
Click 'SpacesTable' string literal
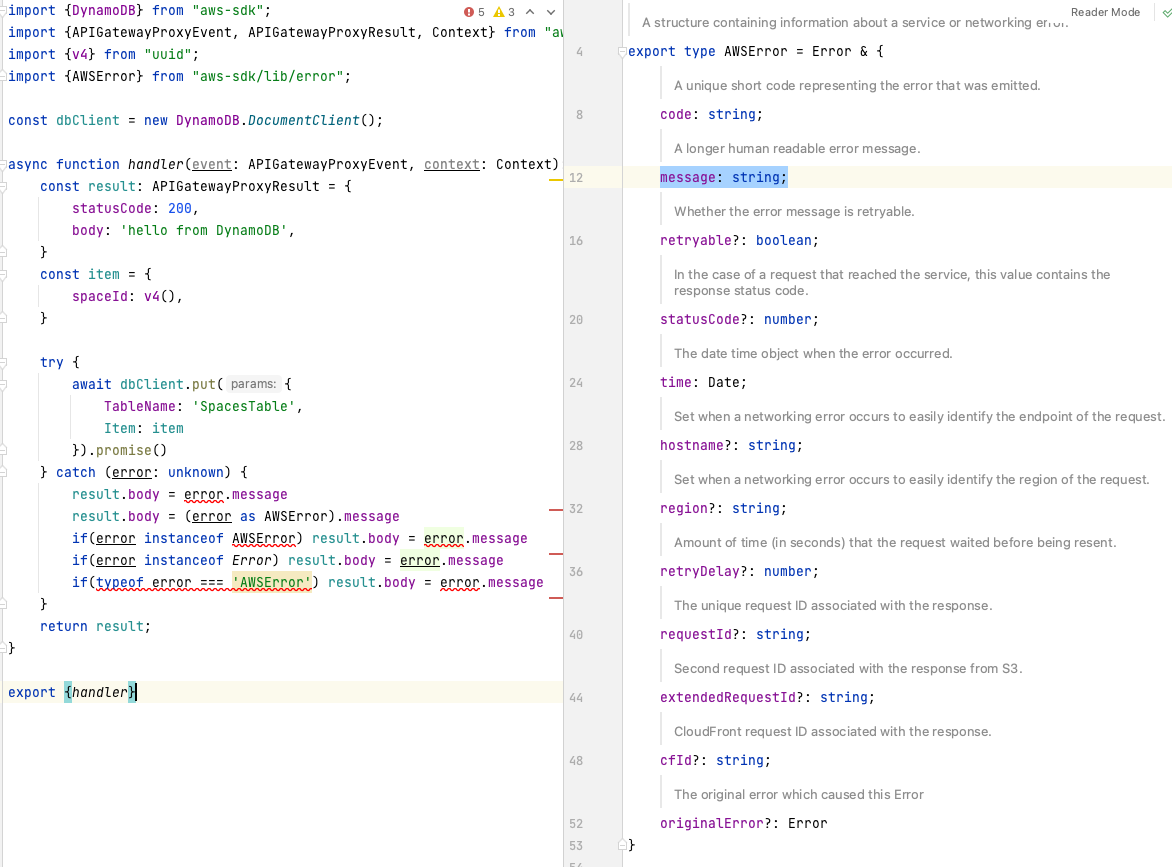pyautogui.click(x=244, y=407)
